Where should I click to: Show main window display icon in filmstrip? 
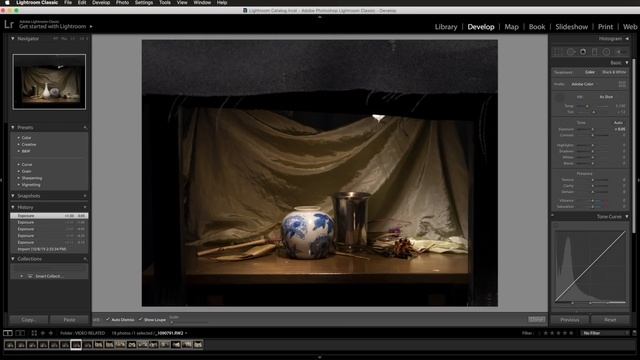click(x=8, y=333)
